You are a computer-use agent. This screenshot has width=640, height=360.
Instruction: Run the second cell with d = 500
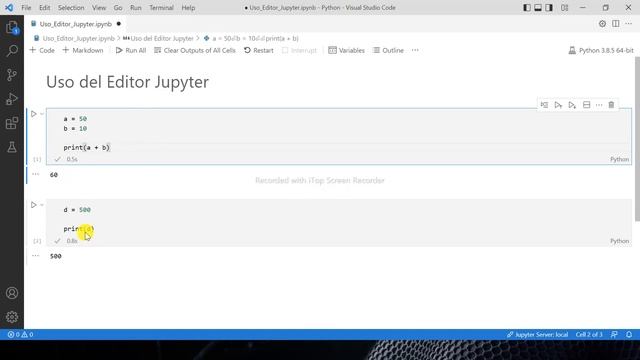[x=33, y=205]
